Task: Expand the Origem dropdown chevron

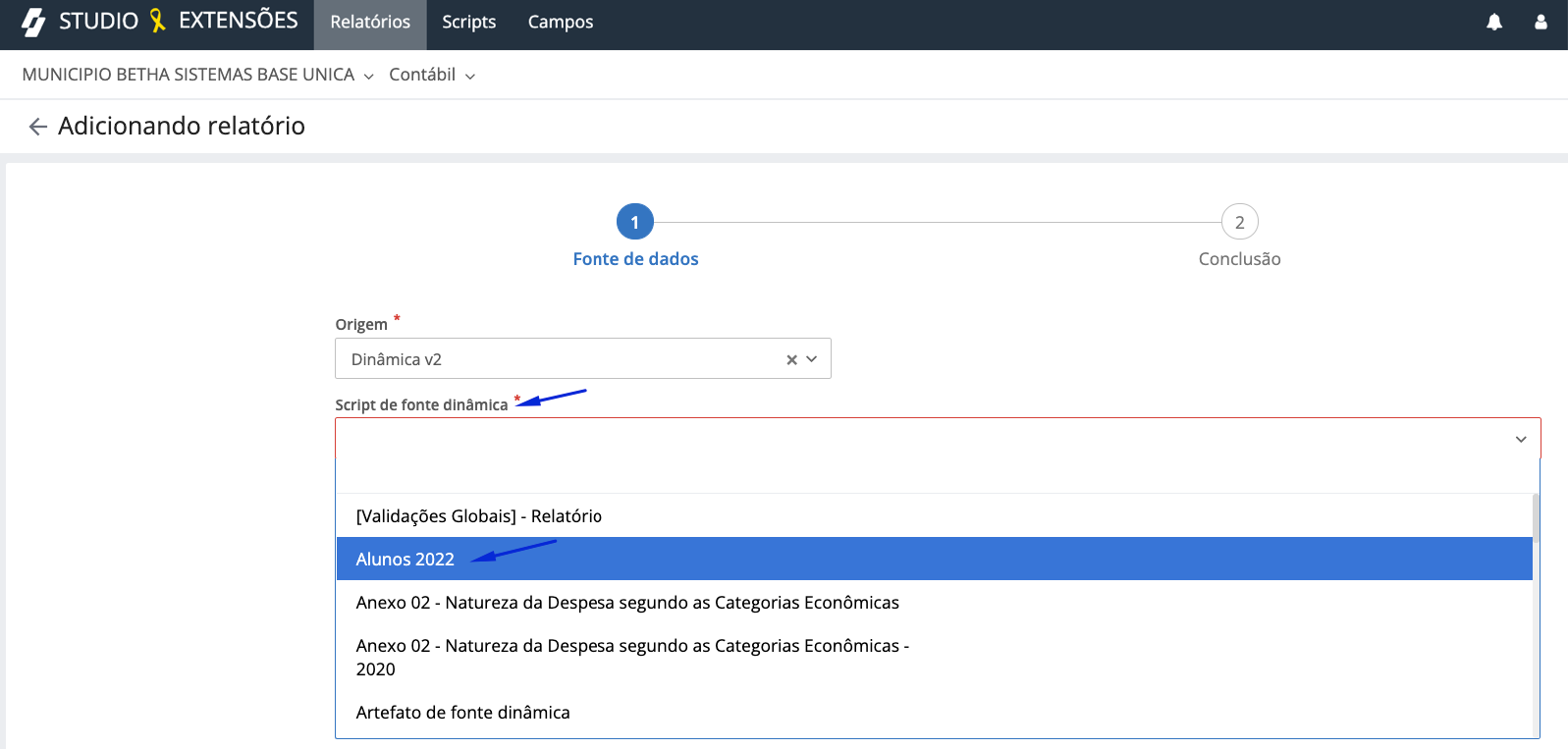Action: click(812, 359)
